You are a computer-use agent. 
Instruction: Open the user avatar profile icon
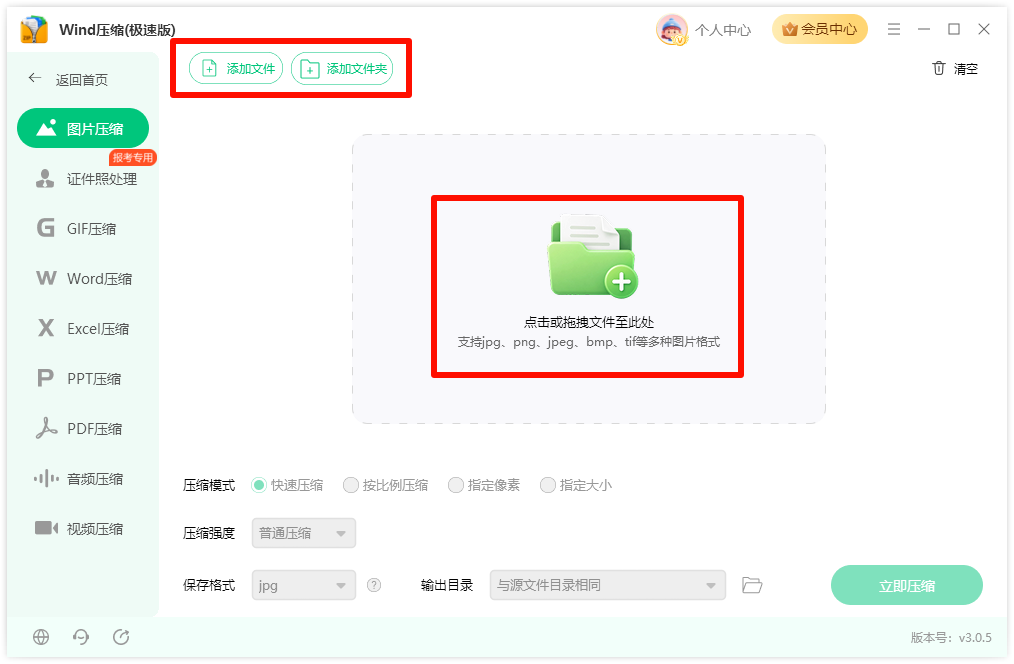(x=671, y=30)
